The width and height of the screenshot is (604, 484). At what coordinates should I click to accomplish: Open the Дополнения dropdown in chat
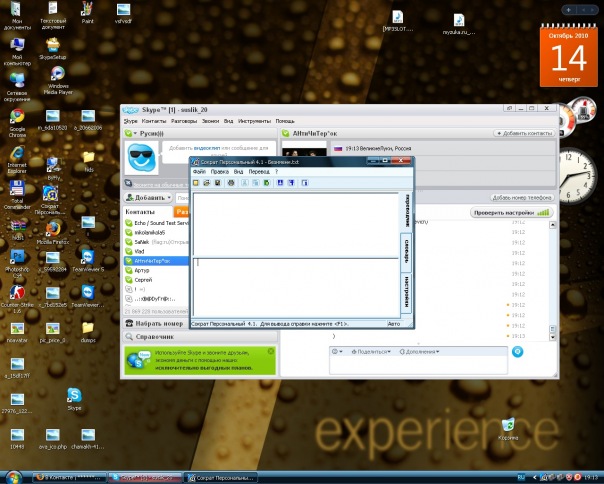[x=421, y=352]
